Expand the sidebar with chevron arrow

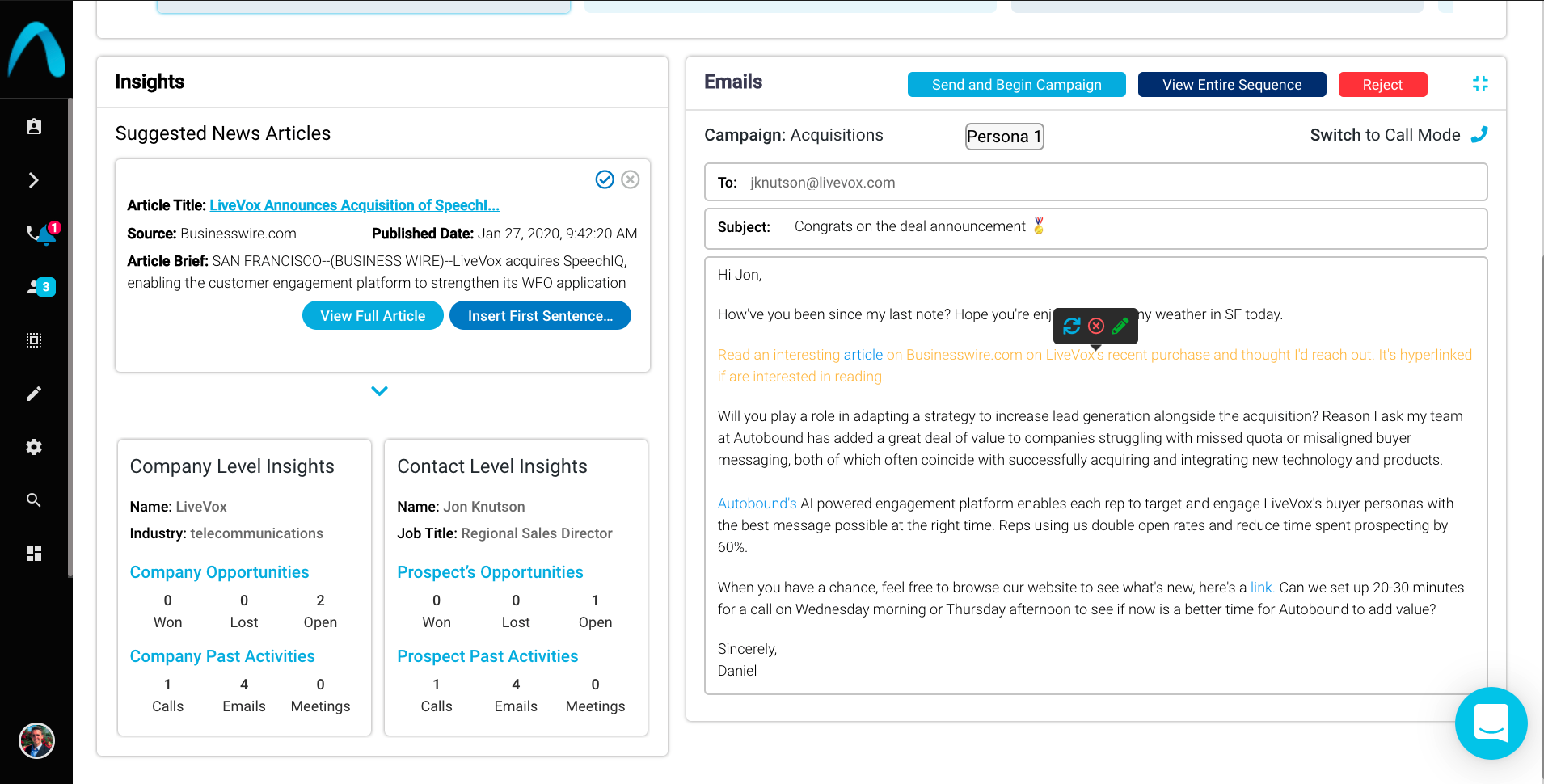coord(34,180)
